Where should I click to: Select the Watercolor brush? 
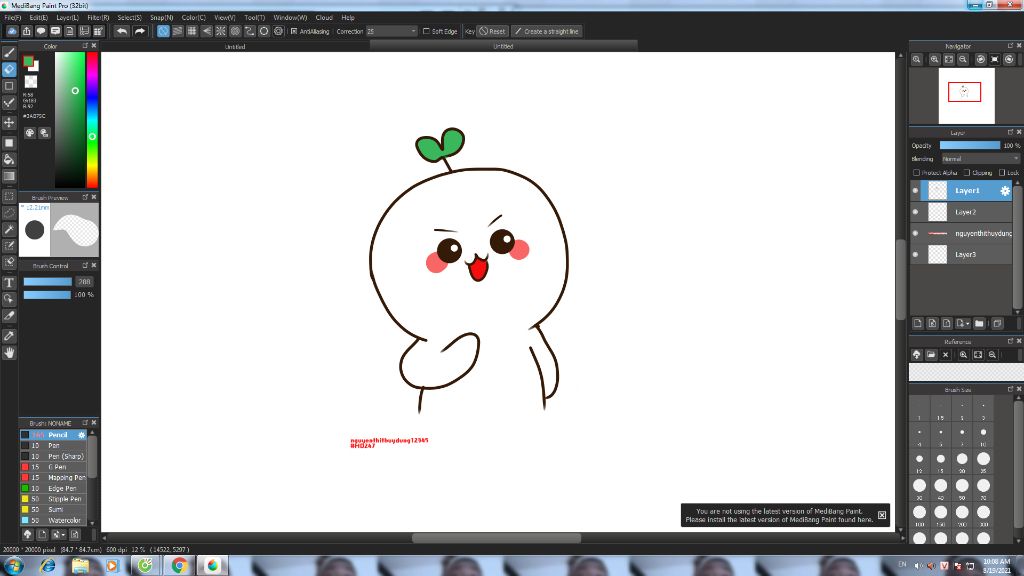click(53, 520)
